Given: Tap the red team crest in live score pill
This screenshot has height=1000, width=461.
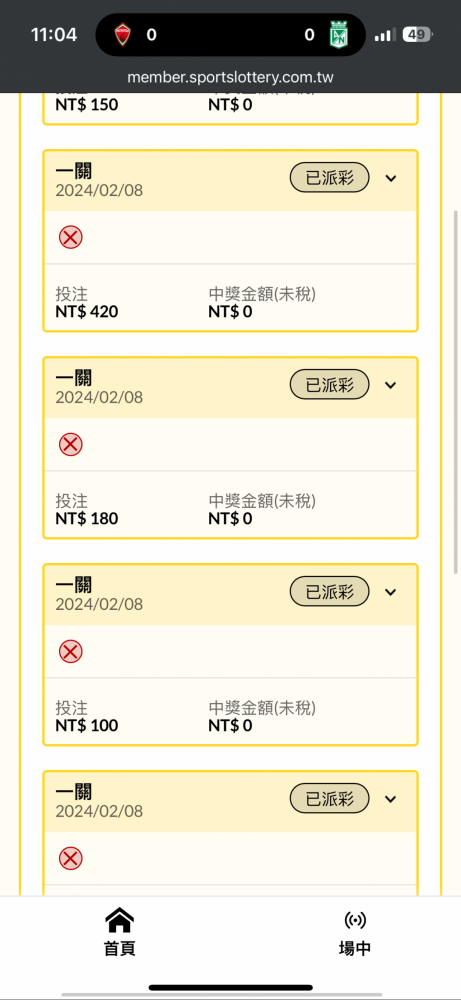Looking at the screenshot, I should (x=122, y=34).
